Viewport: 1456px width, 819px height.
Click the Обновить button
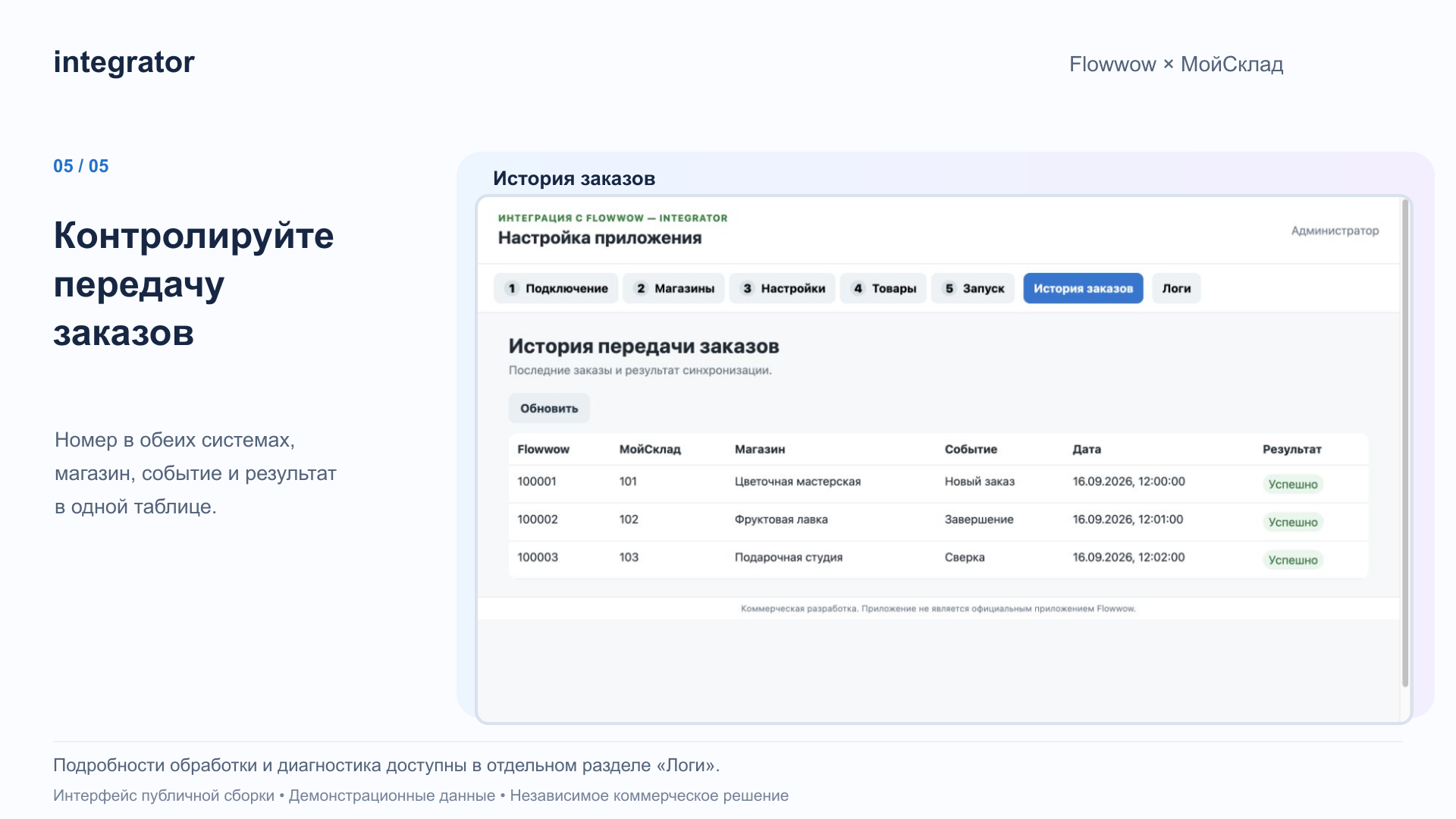pyautogui.click(x=549, y=408)
